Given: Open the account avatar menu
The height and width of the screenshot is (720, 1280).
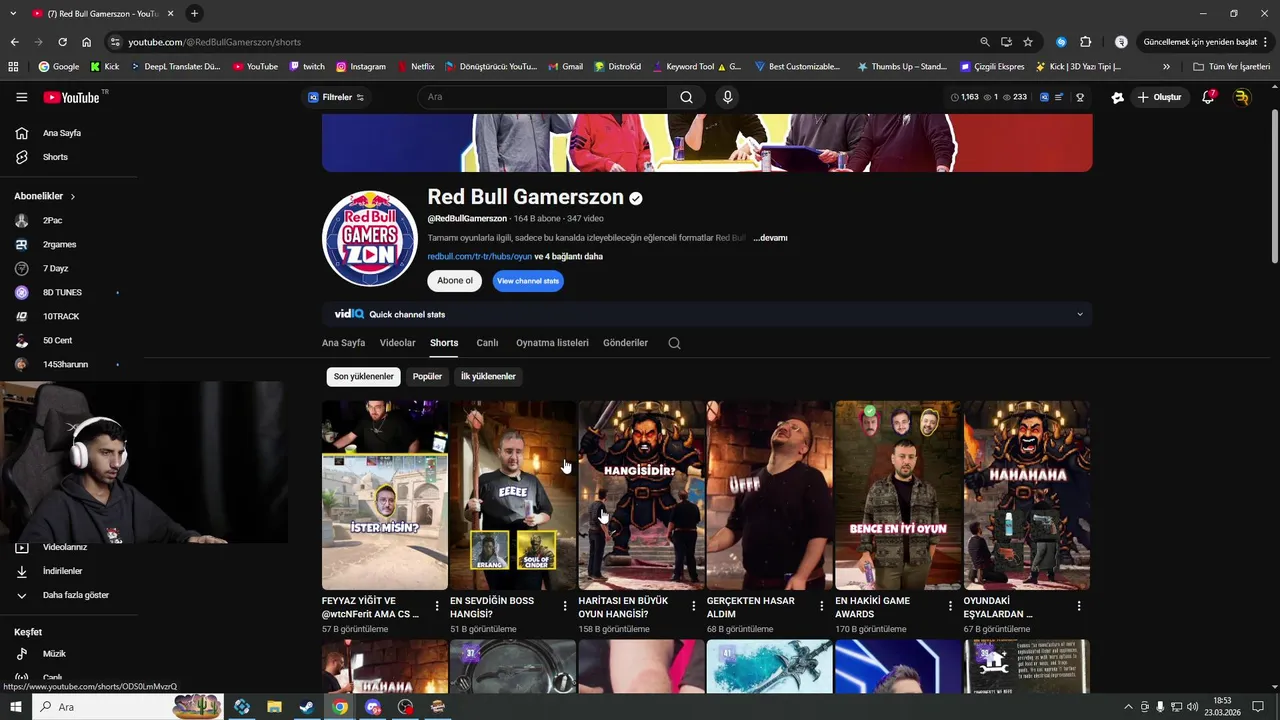Looking at the screenshot, I should pyautogui.click(x=1242, y=97).
